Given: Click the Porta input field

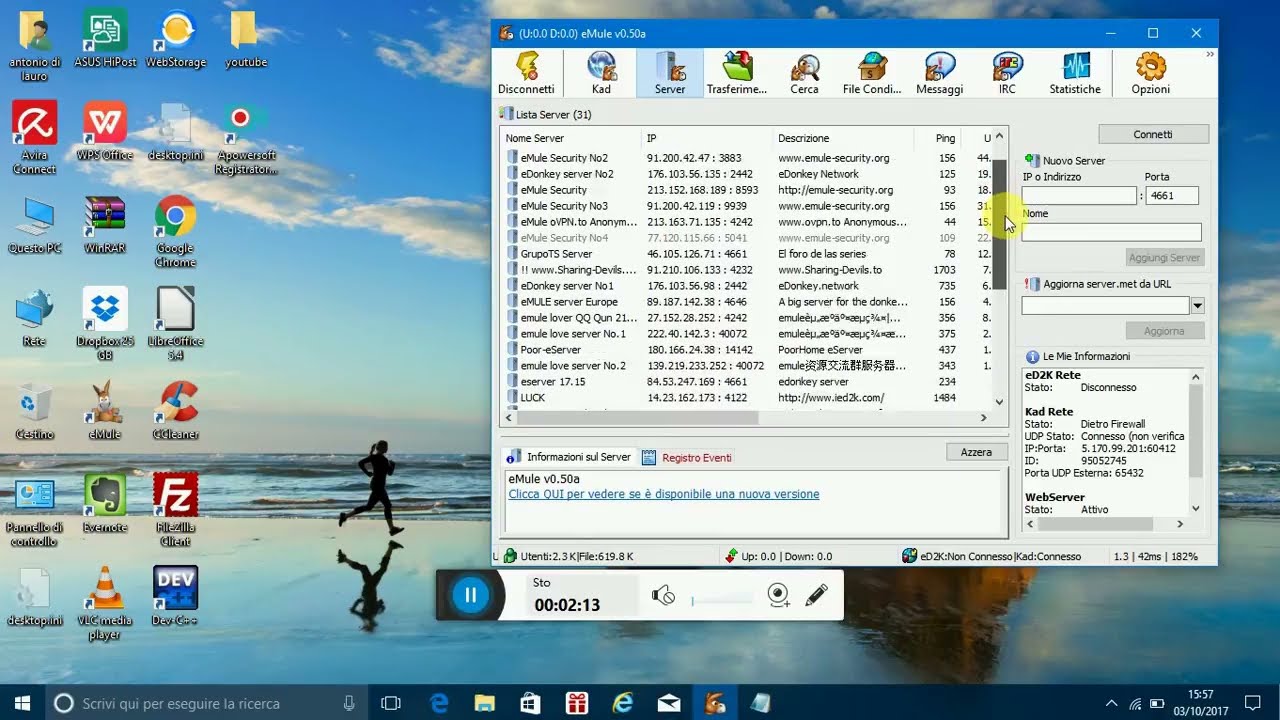Looking at the screenshot, I should [x=1172, y=196].
